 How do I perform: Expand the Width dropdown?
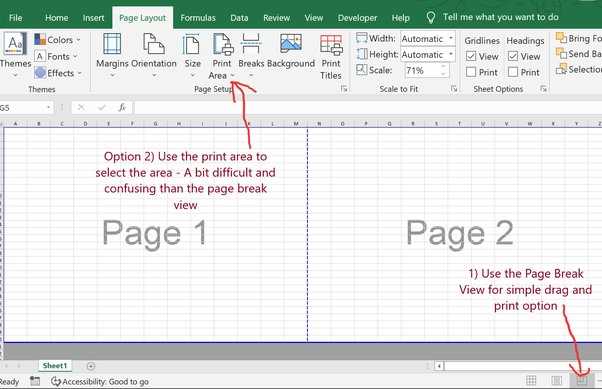451,38
